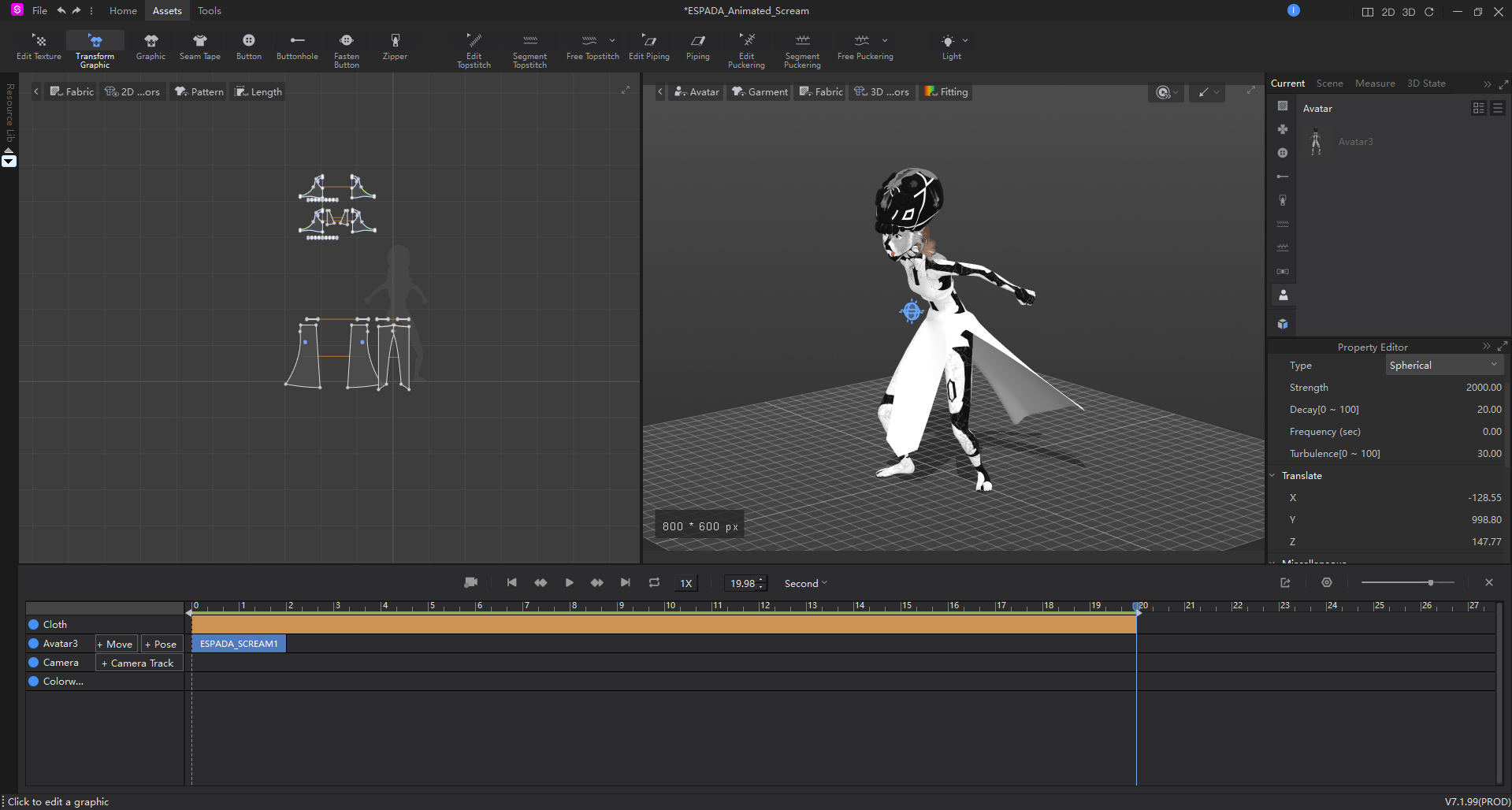The width and height of the screenshot is (1512, 810).
Task: Step to next keyframe
Action: pyautogui.click(x=597, y=582)
